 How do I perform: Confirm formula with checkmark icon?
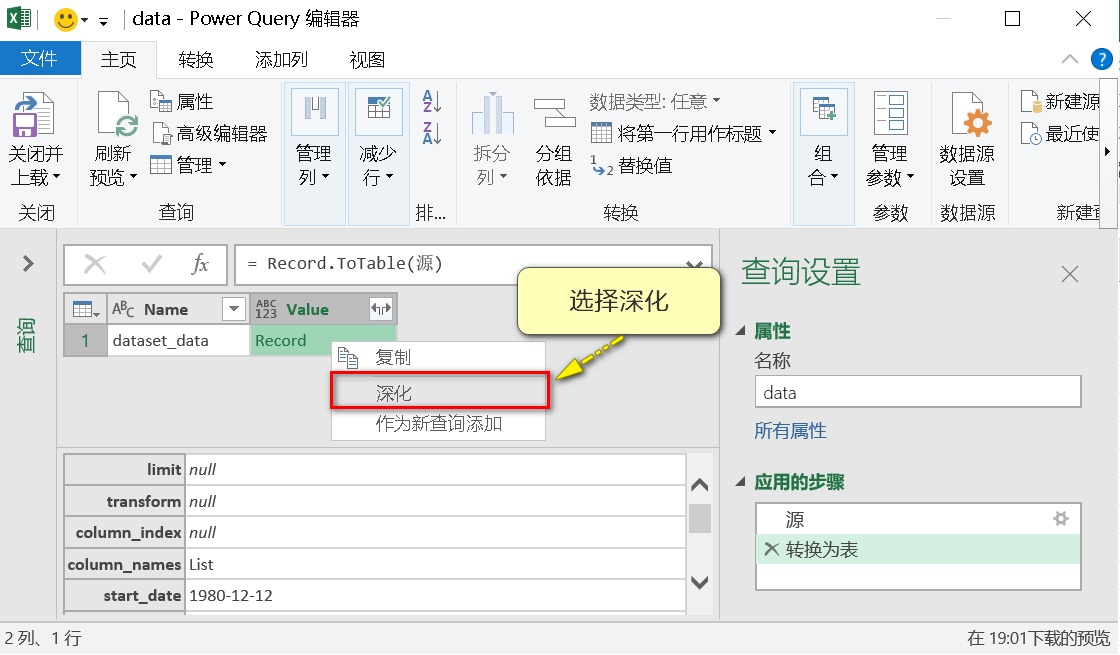(x=151, y=264)
